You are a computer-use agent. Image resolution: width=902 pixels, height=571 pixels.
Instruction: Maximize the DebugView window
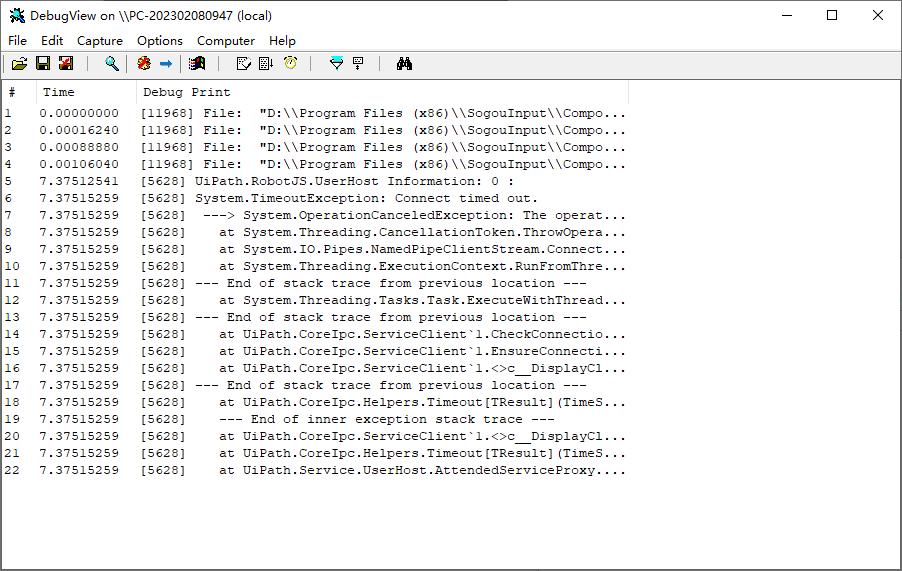tap(832, 16)
